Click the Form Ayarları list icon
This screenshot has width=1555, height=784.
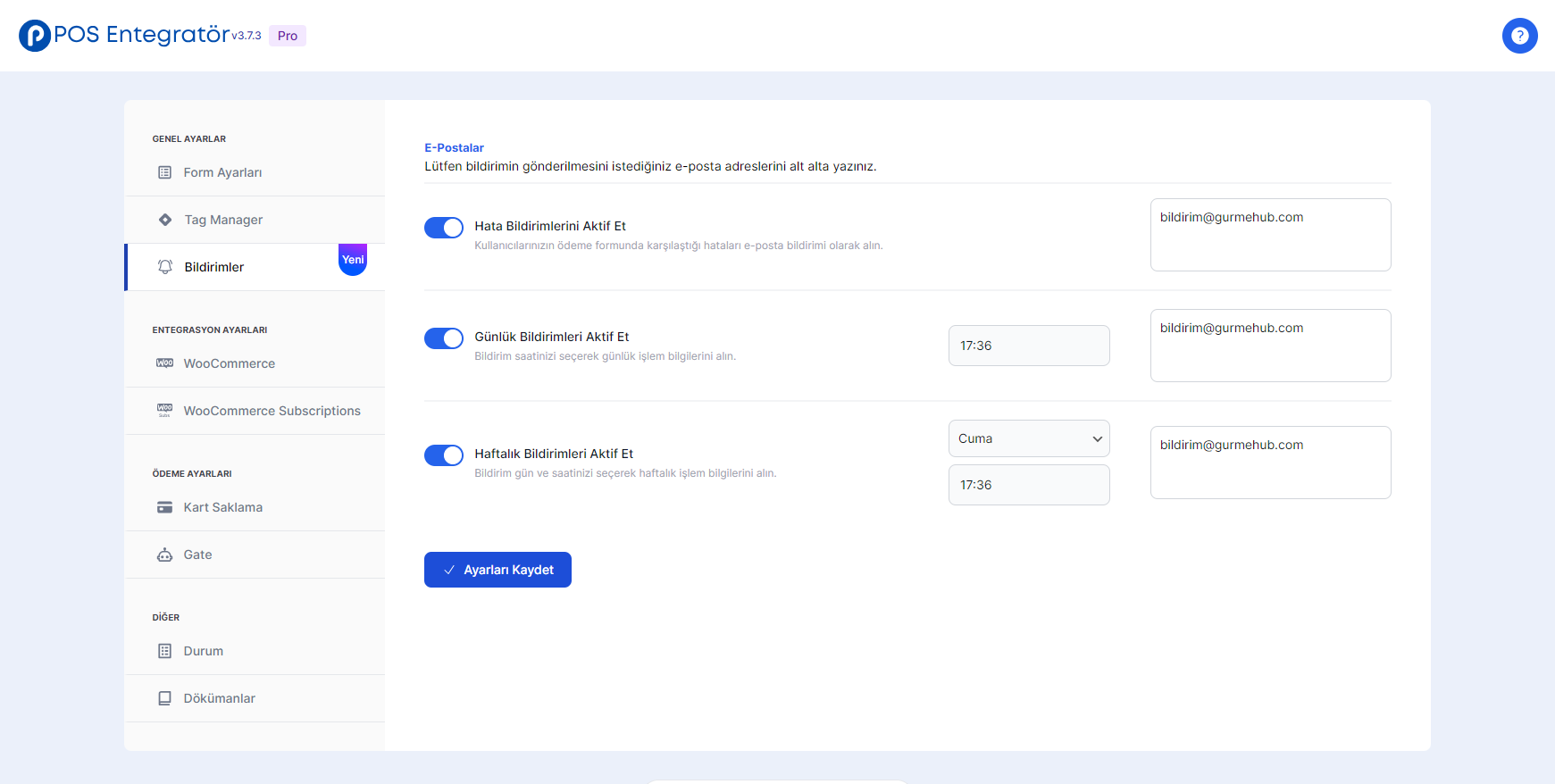point(164,172)
